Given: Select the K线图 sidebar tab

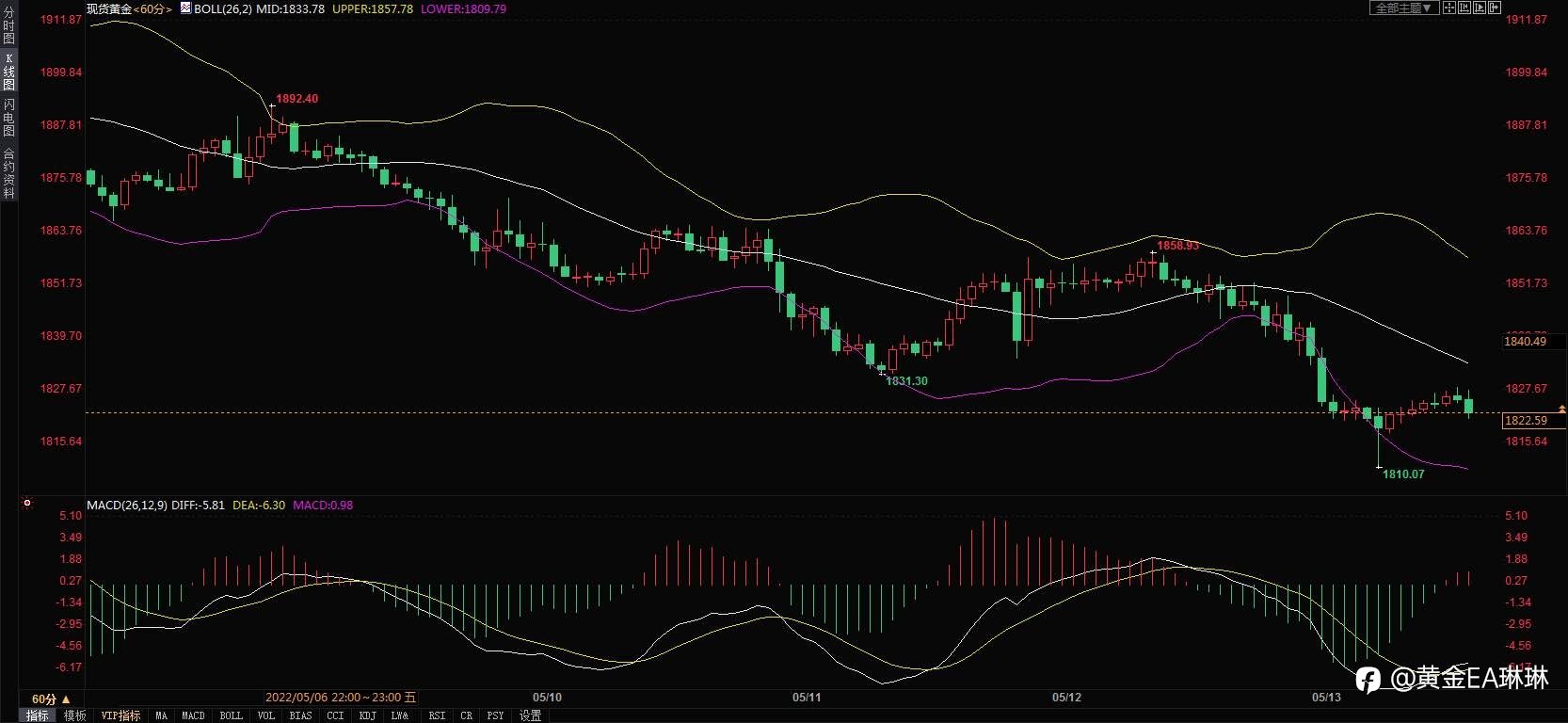Looking at the screenshot, I should point(8,72).
